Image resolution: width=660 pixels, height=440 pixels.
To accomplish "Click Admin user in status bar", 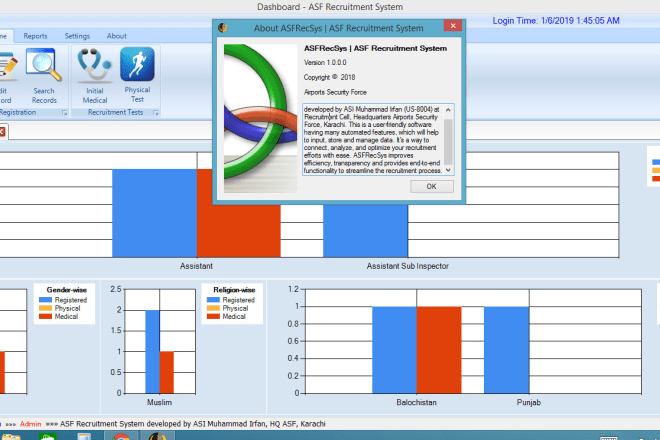I will 31,424.
